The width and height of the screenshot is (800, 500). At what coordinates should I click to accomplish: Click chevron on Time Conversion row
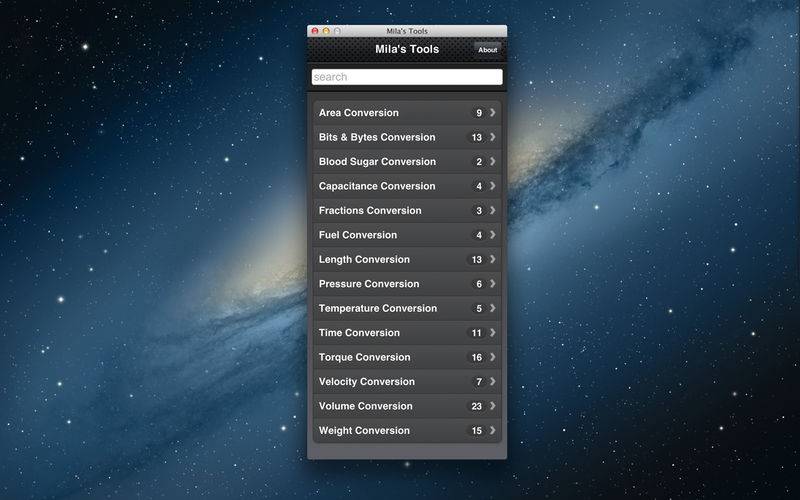493,333
